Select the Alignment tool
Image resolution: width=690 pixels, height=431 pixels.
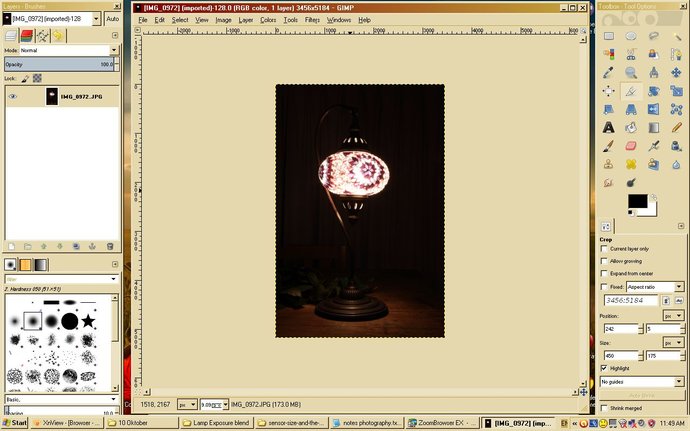609,91
